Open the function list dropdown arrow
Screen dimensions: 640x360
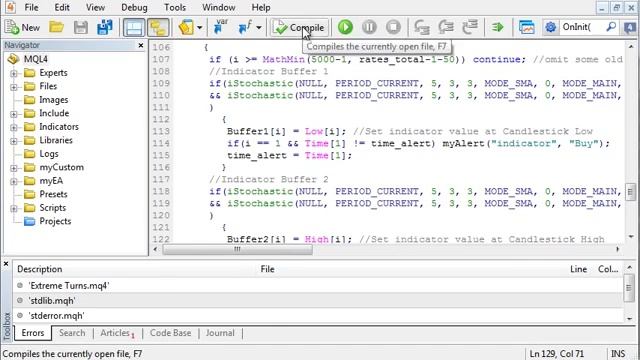pos(259,28)
